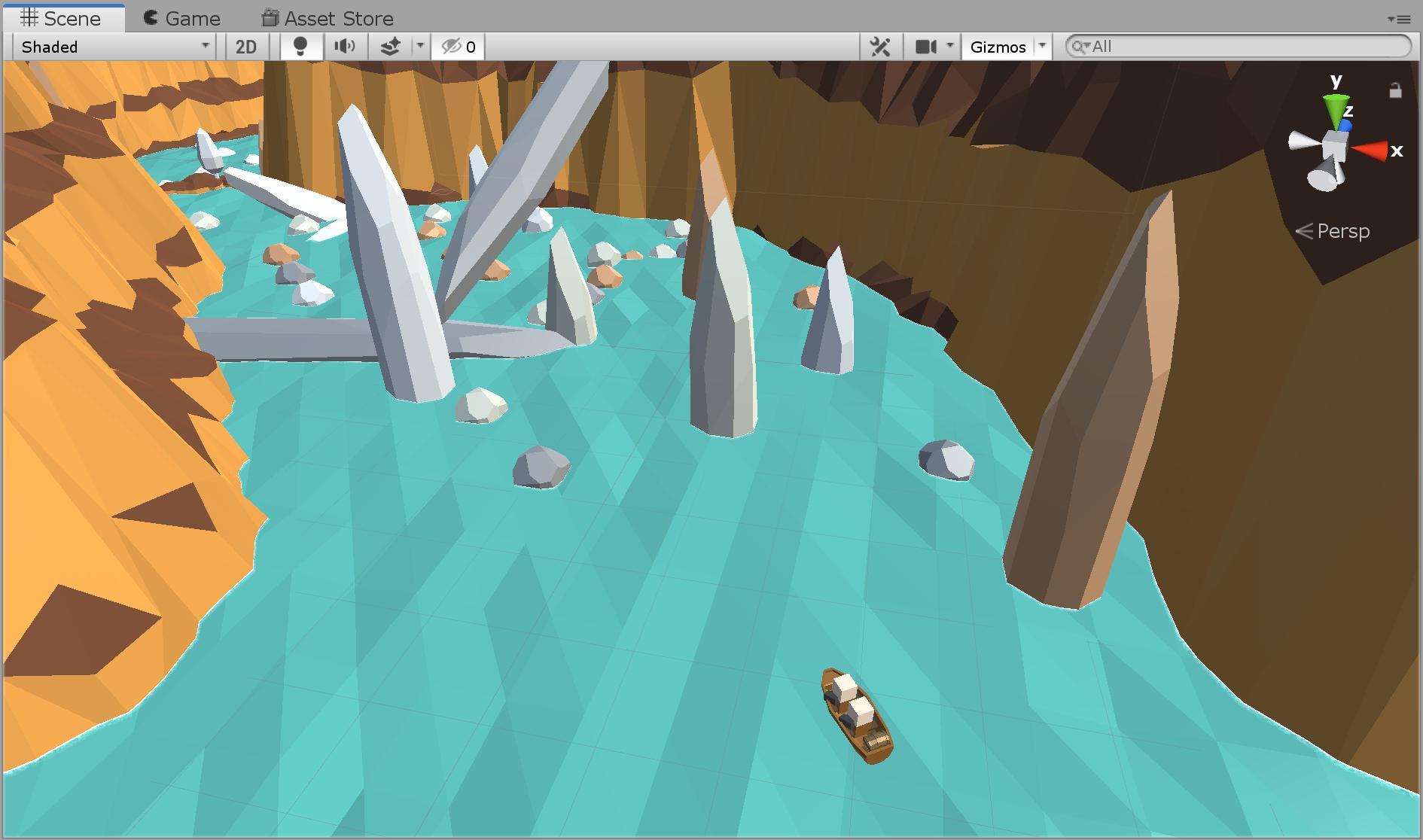Image resolution: width=1423 pixels, height=840 pixels.
Task: Open the Asset Store tab
Action: [x=328, y=18]
